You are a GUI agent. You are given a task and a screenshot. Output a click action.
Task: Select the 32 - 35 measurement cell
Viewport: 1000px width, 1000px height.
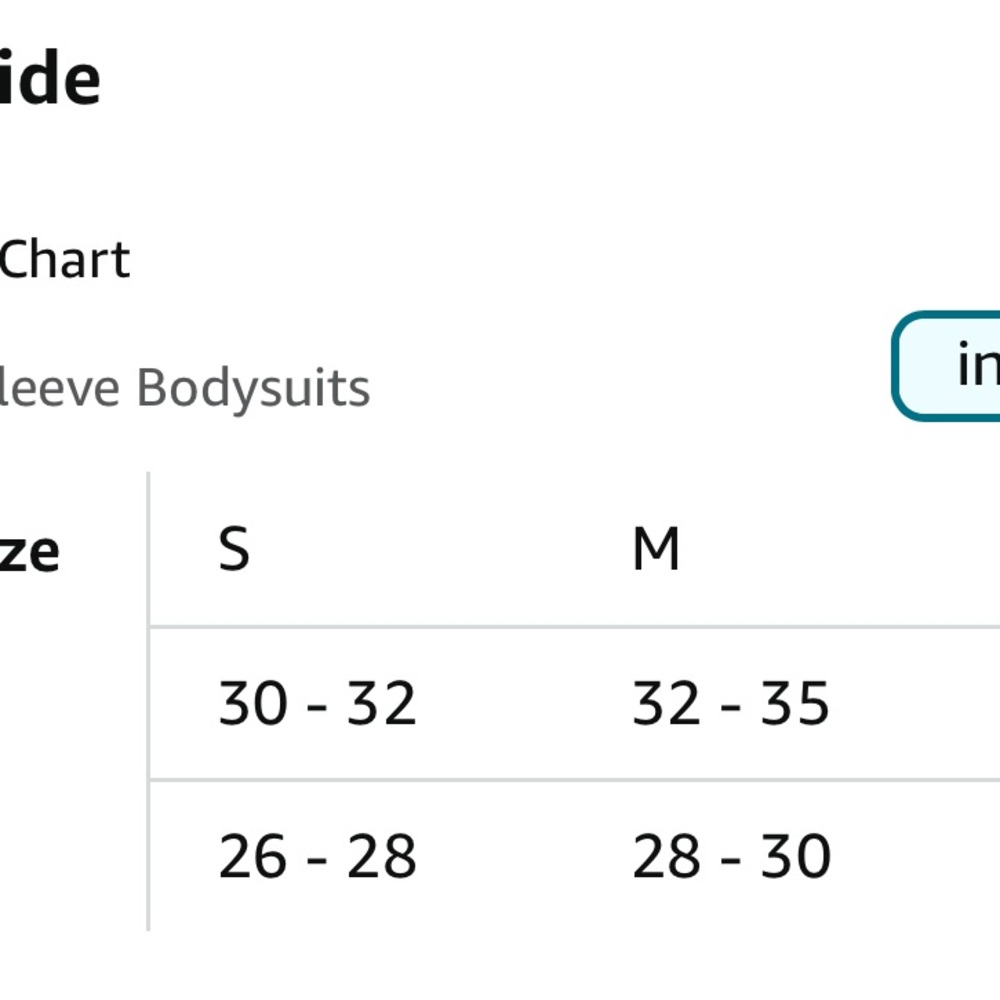pyautogui.click(x=731, y=703)
